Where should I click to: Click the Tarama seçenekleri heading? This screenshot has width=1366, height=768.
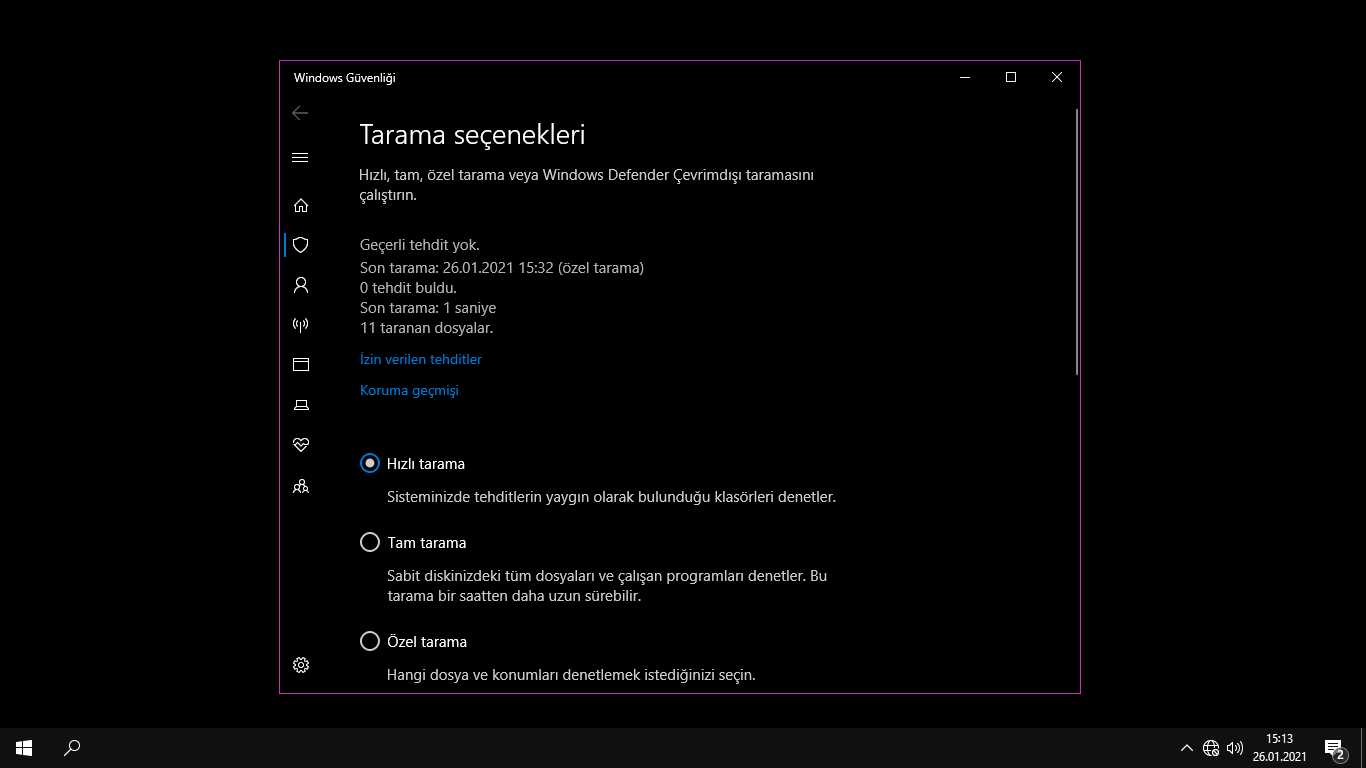coord(472,135)
